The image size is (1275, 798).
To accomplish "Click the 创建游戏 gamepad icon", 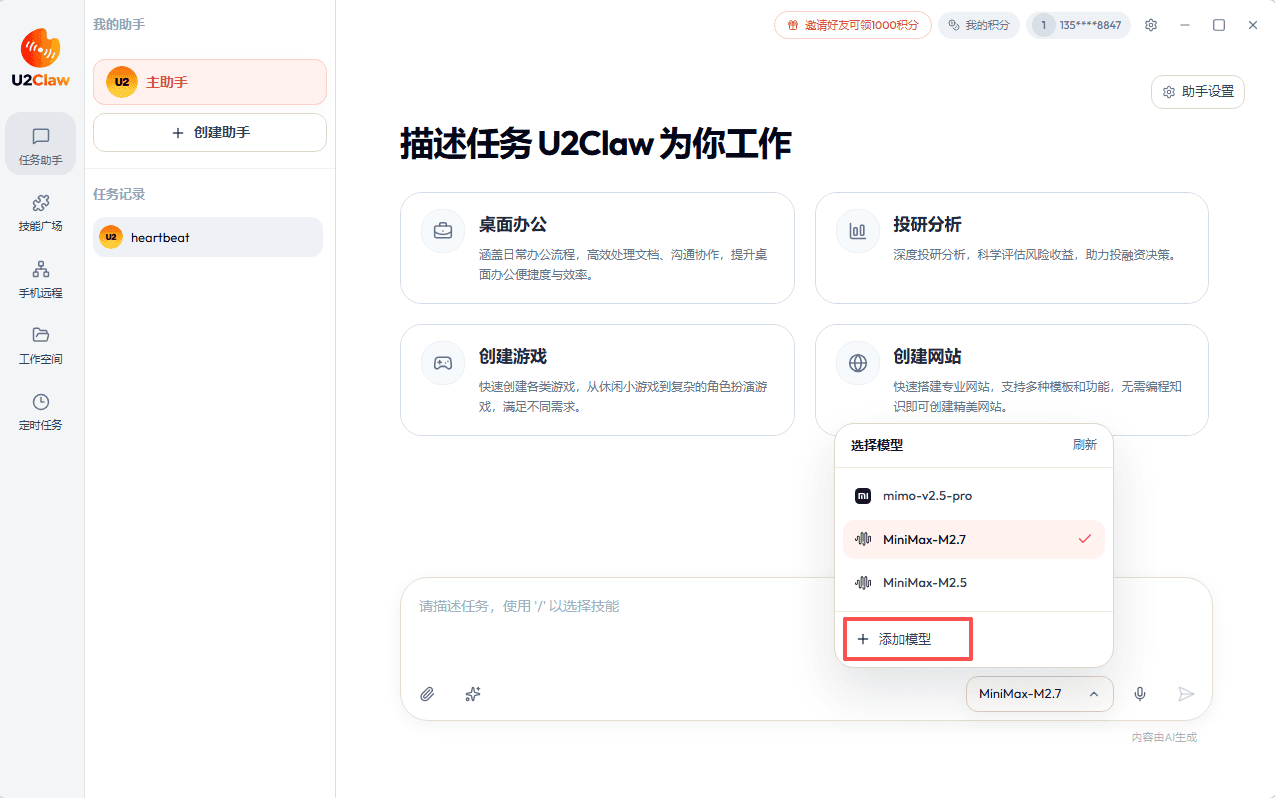I will [443, 363].
